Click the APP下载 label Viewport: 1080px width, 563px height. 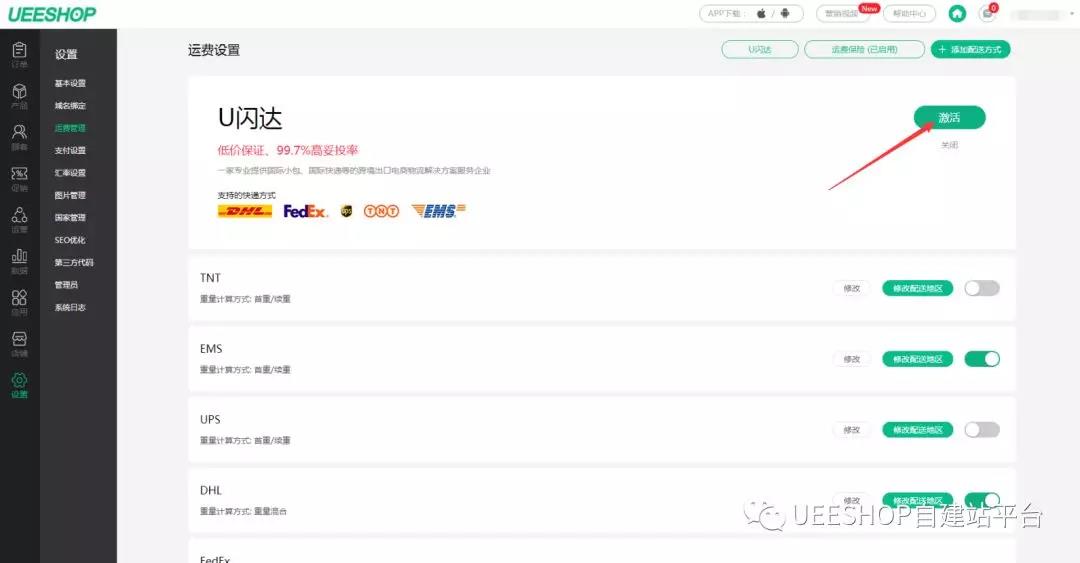point(725,13)
